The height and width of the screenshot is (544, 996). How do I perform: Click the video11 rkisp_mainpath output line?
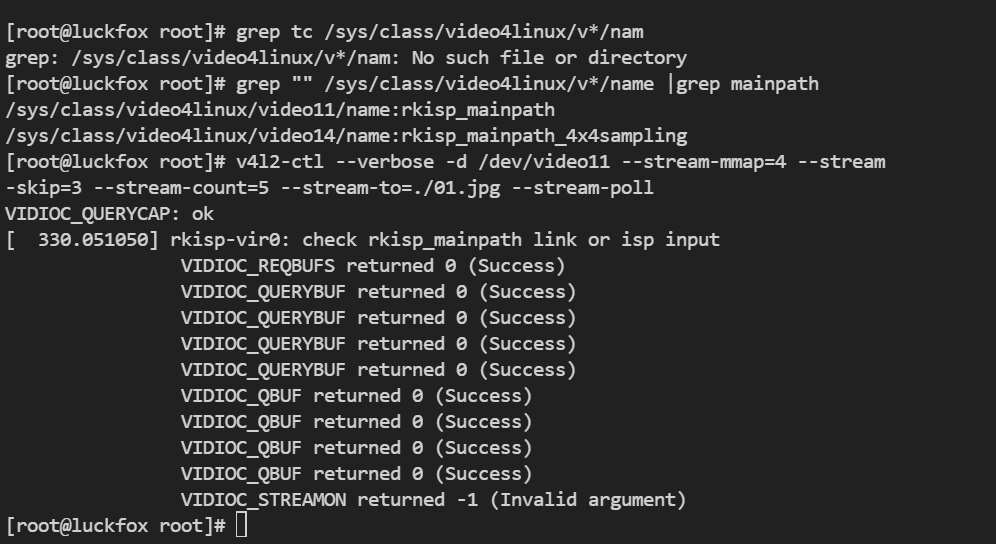tap(280, 109)
